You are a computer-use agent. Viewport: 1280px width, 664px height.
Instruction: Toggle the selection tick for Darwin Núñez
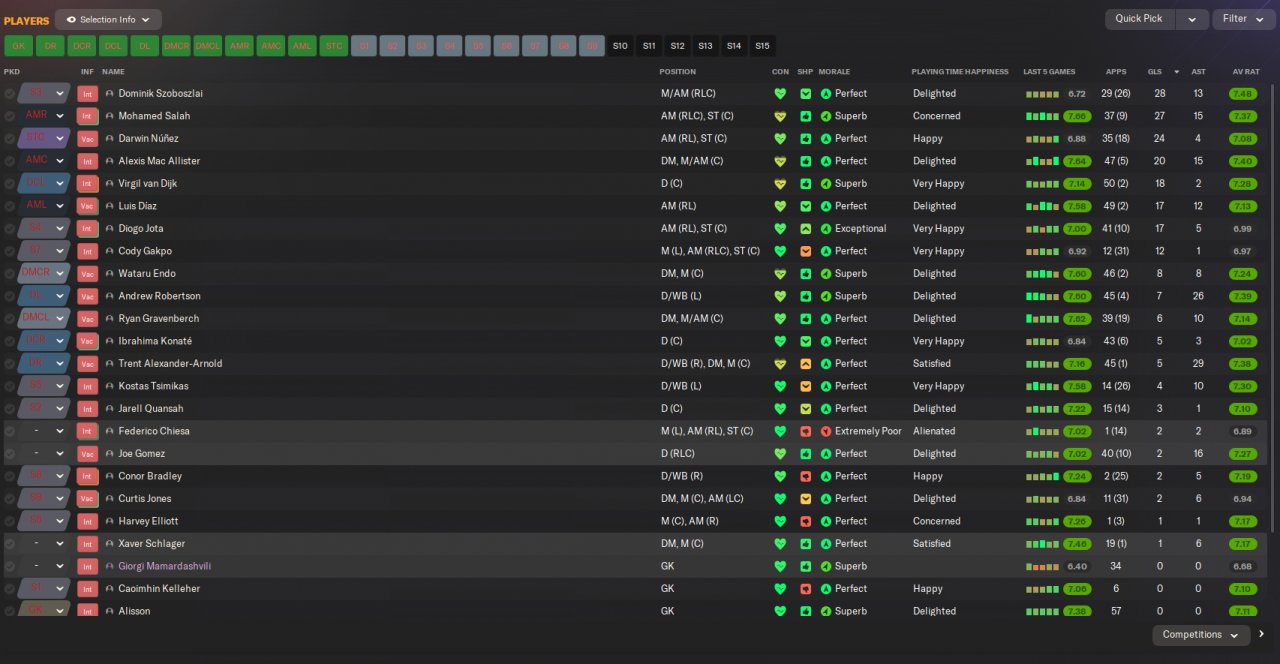pyautogui.click(x=10, y=139)
